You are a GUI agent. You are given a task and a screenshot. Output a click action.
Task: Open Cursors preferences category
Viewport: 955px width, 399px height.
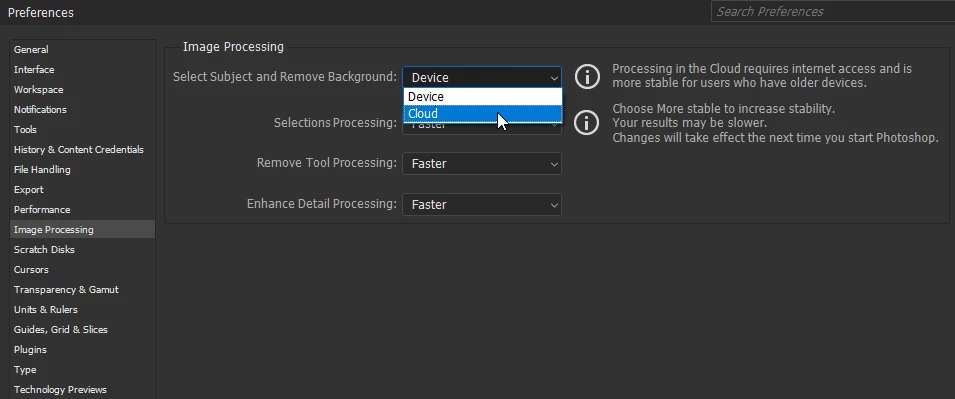point(31,270)
